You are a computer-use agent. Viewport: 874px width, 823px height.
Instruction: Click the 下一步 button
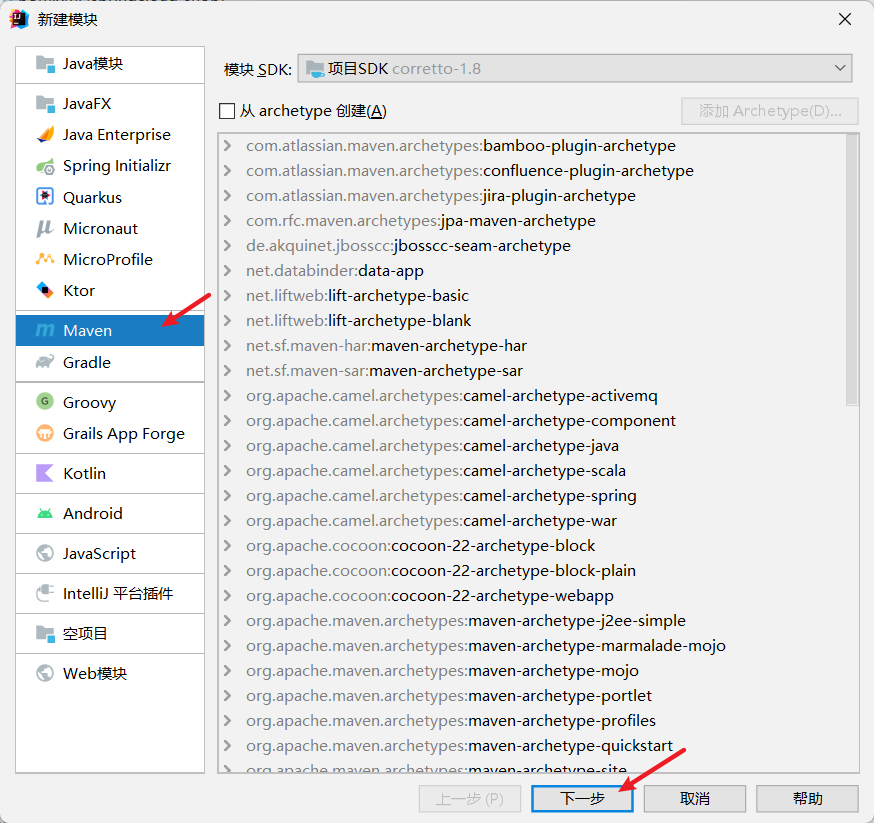(582, 798)
